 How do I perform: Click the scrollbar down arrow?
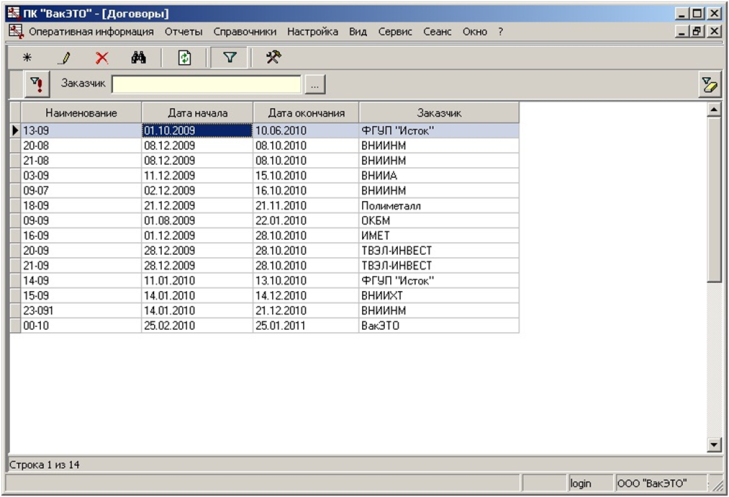tap(714, 444)
